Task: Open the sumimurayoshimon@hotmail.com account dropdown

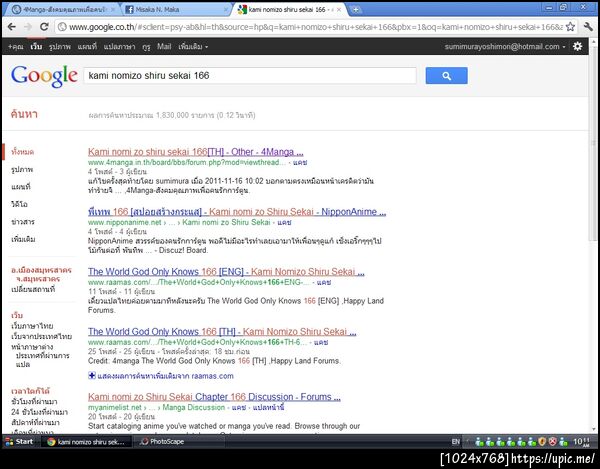Action: (x=505, y=47)
